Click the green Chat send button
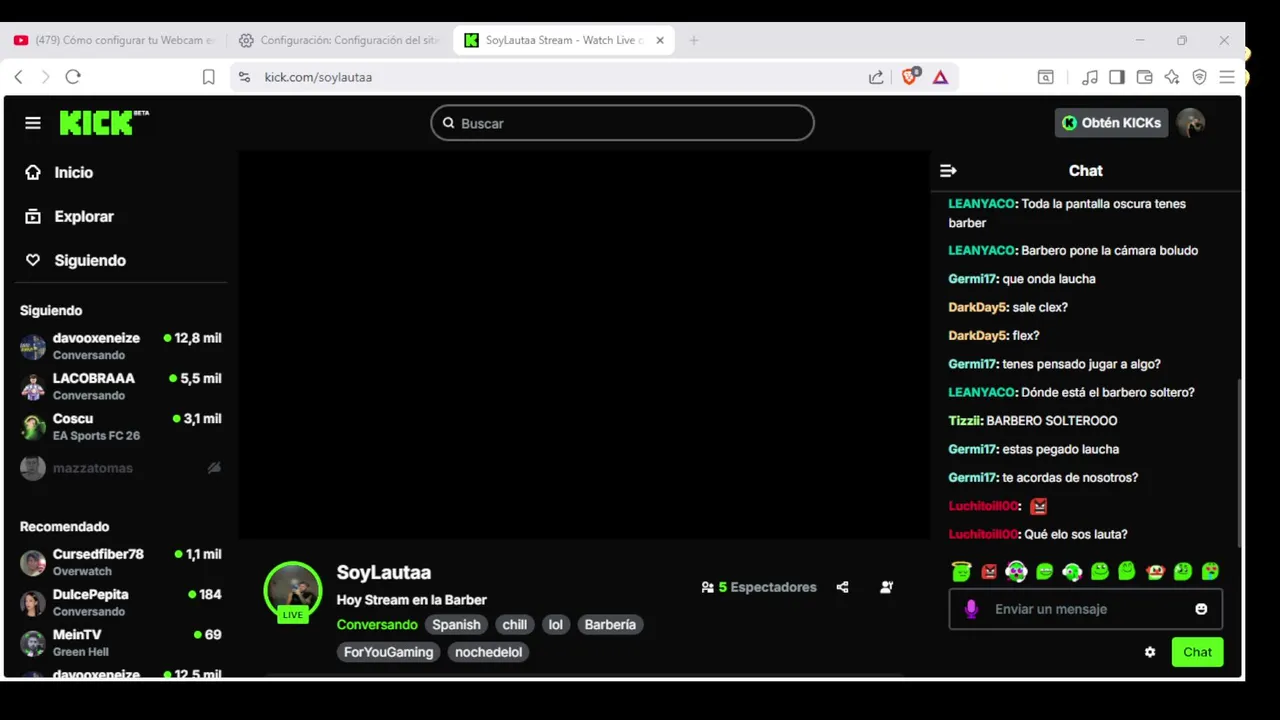 pos(1197,652)
